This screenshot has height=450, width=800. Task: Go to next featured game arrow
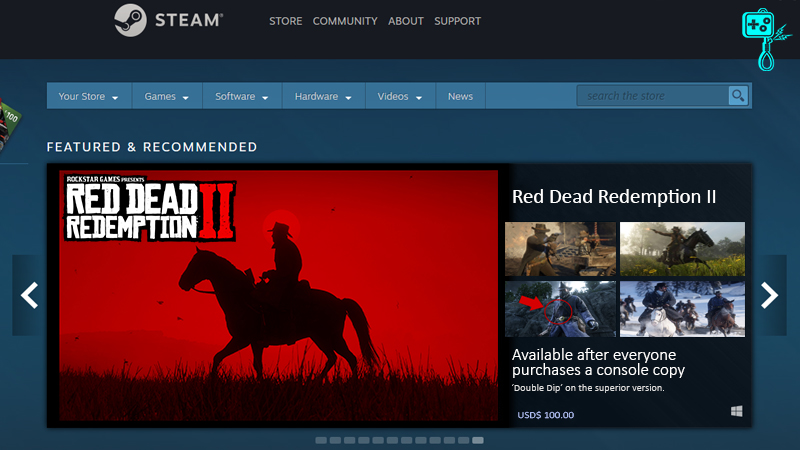click(x=769, y=295)
